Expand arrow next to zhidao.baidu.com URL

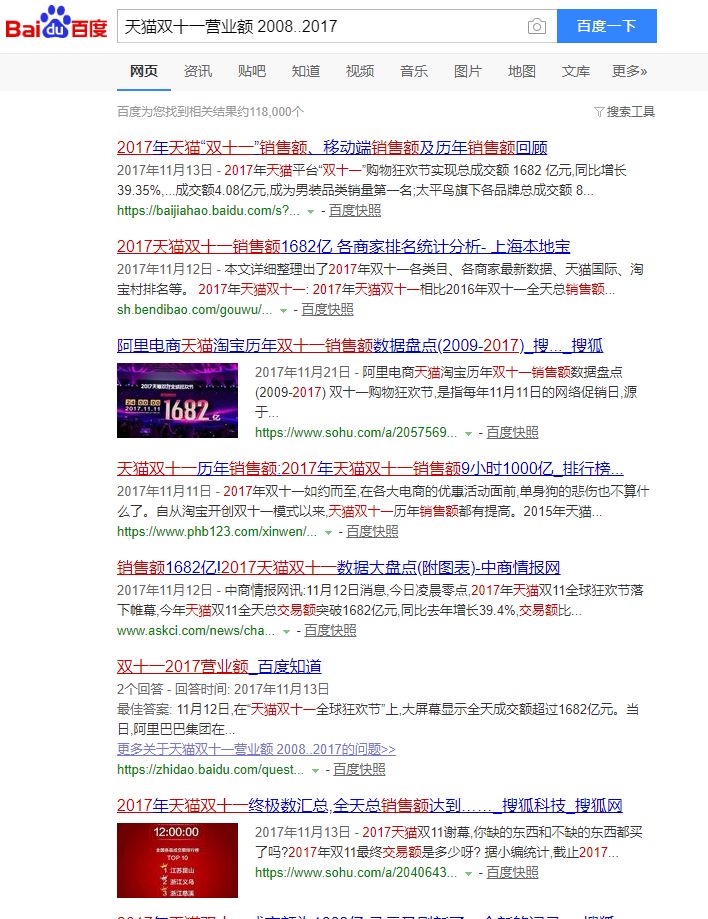315,771
